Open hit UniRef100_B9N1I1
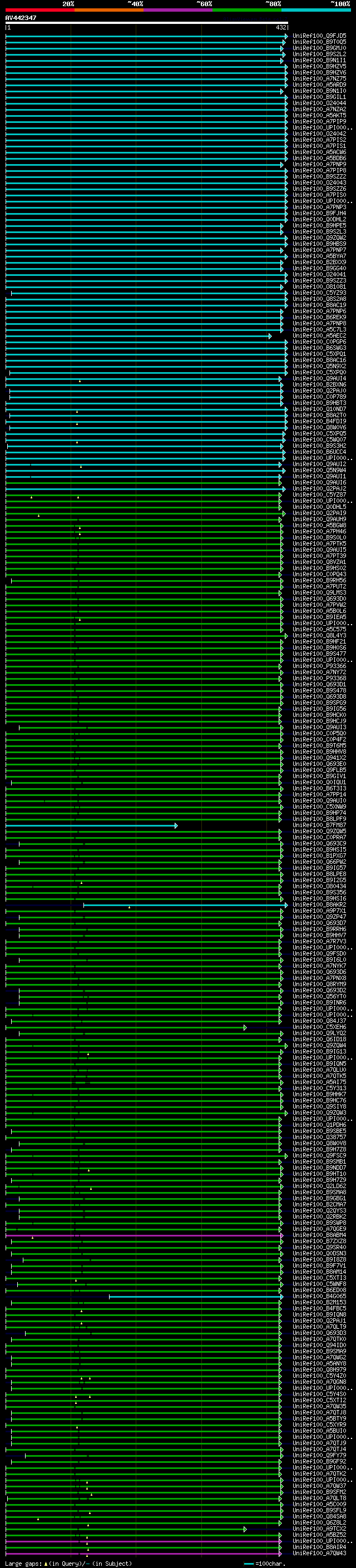 tap(319, 60)
